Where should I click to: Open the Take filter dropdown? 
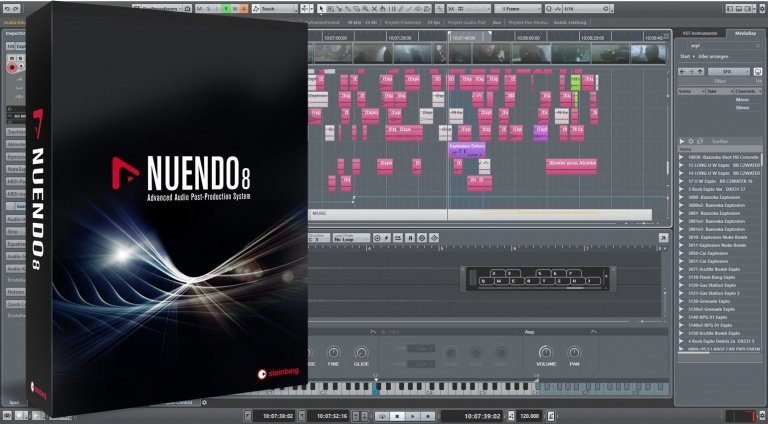pyautogui.click(x=720, y=92)
